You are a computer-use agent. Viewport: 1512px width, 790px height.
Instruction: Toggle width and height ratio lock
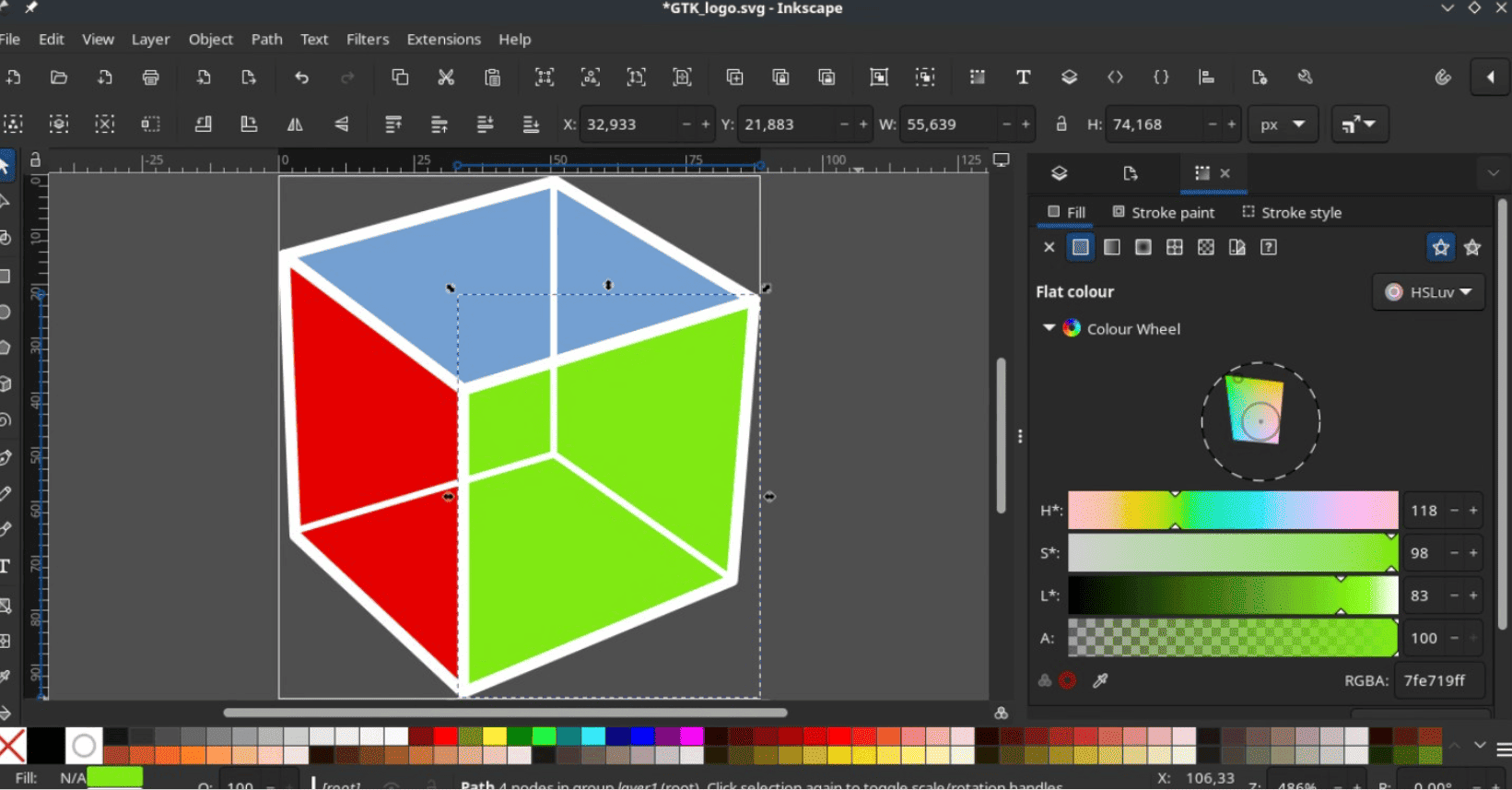tap(1061, 124)
